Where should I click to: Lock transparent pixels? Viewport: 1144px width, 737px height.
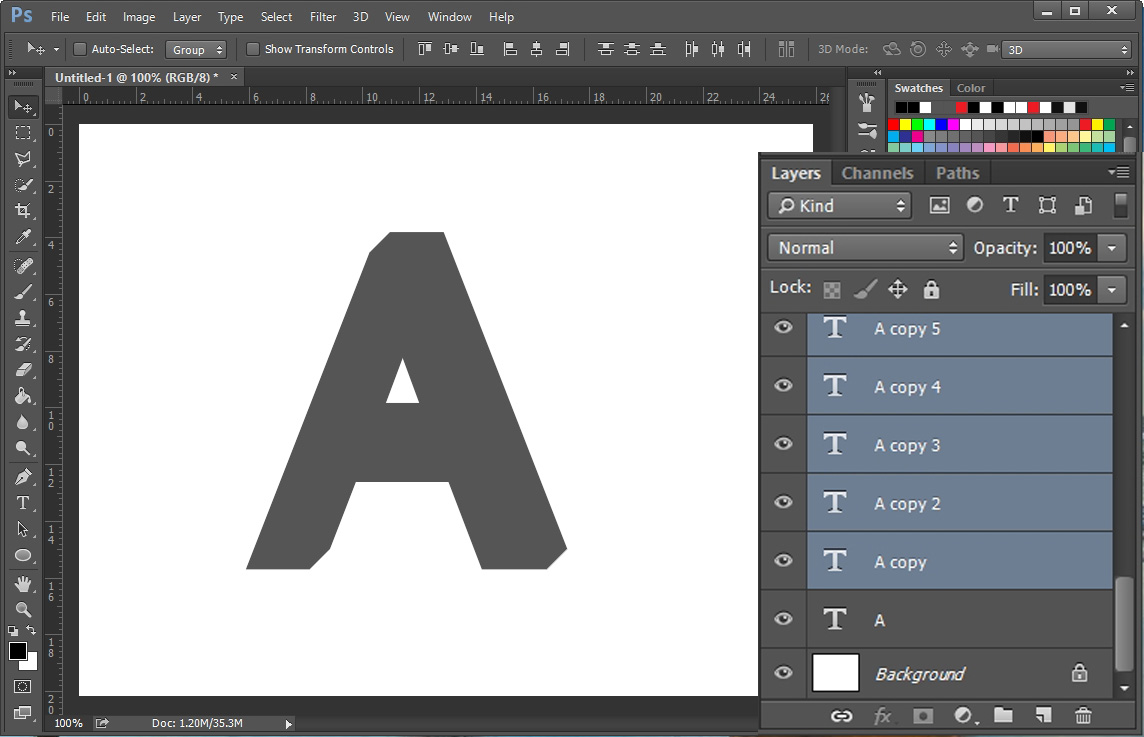click(832, 290)
